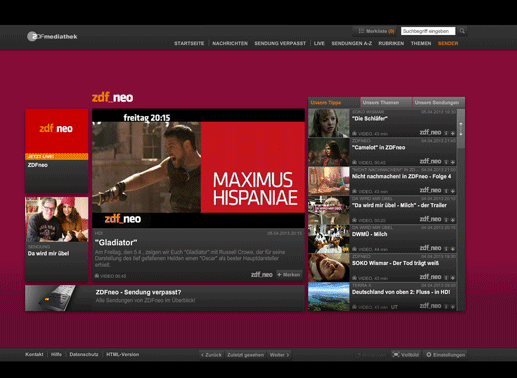Click SOKO Wismar - Der Tod trägt weiß title
517x378 pixels.
(x=396, y=263)
